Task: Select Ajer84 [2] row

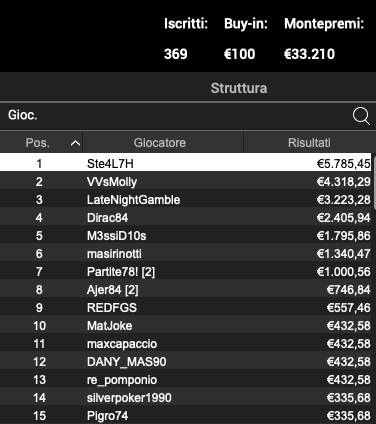Action: pyautogui.click(x=185, y=290)
